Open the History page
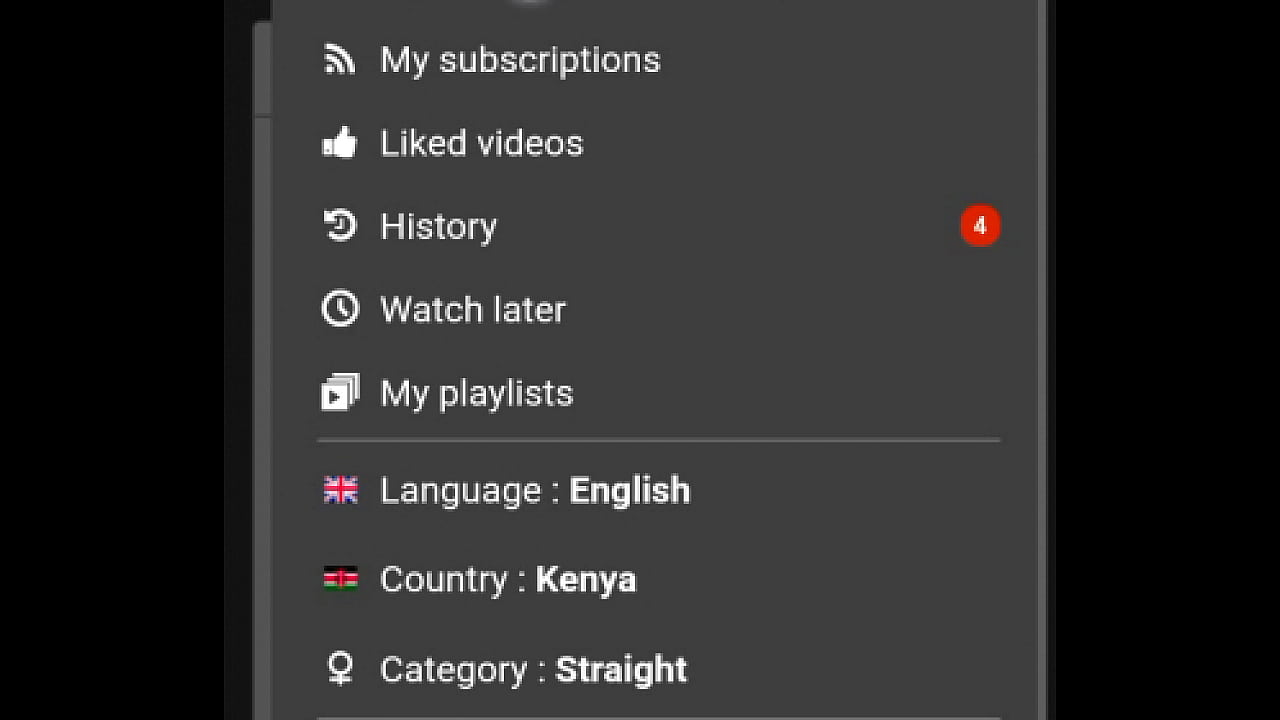 pyautogui.click(x=438, y=226)
